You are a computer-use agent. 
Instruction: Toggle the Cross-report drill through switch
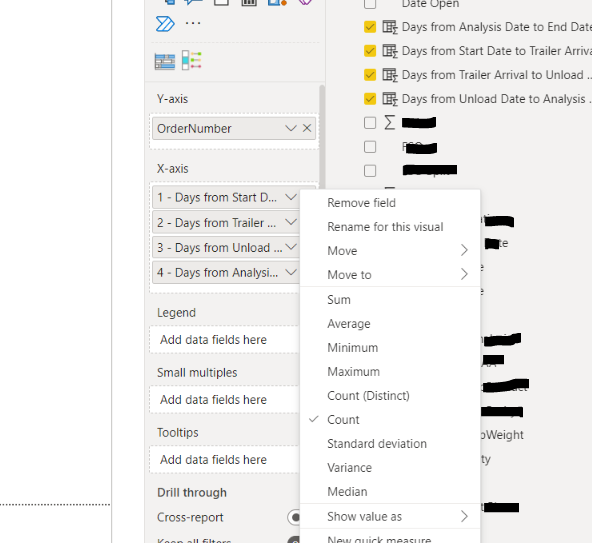[294, 517]
